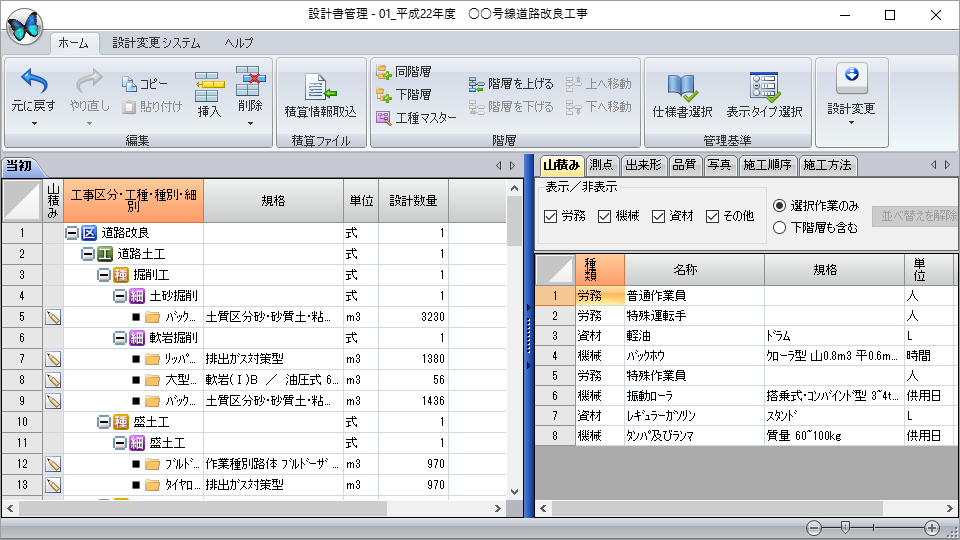The width and height of the screenshot is (960, 540).
Task: Switch to the 設計変更システム ribbon tab
Action: coord(156,43)
